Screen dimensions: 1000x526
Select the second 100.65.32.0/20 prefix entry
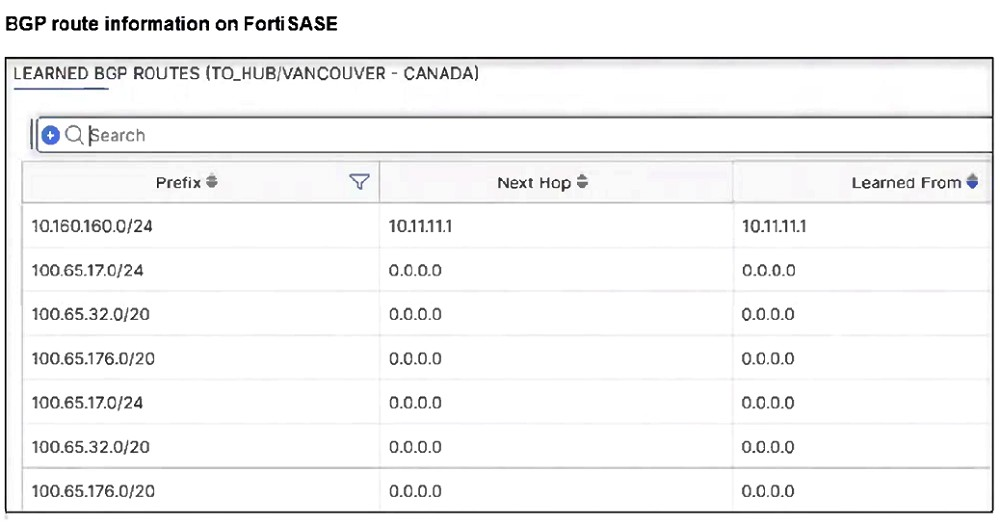point(90,447)
